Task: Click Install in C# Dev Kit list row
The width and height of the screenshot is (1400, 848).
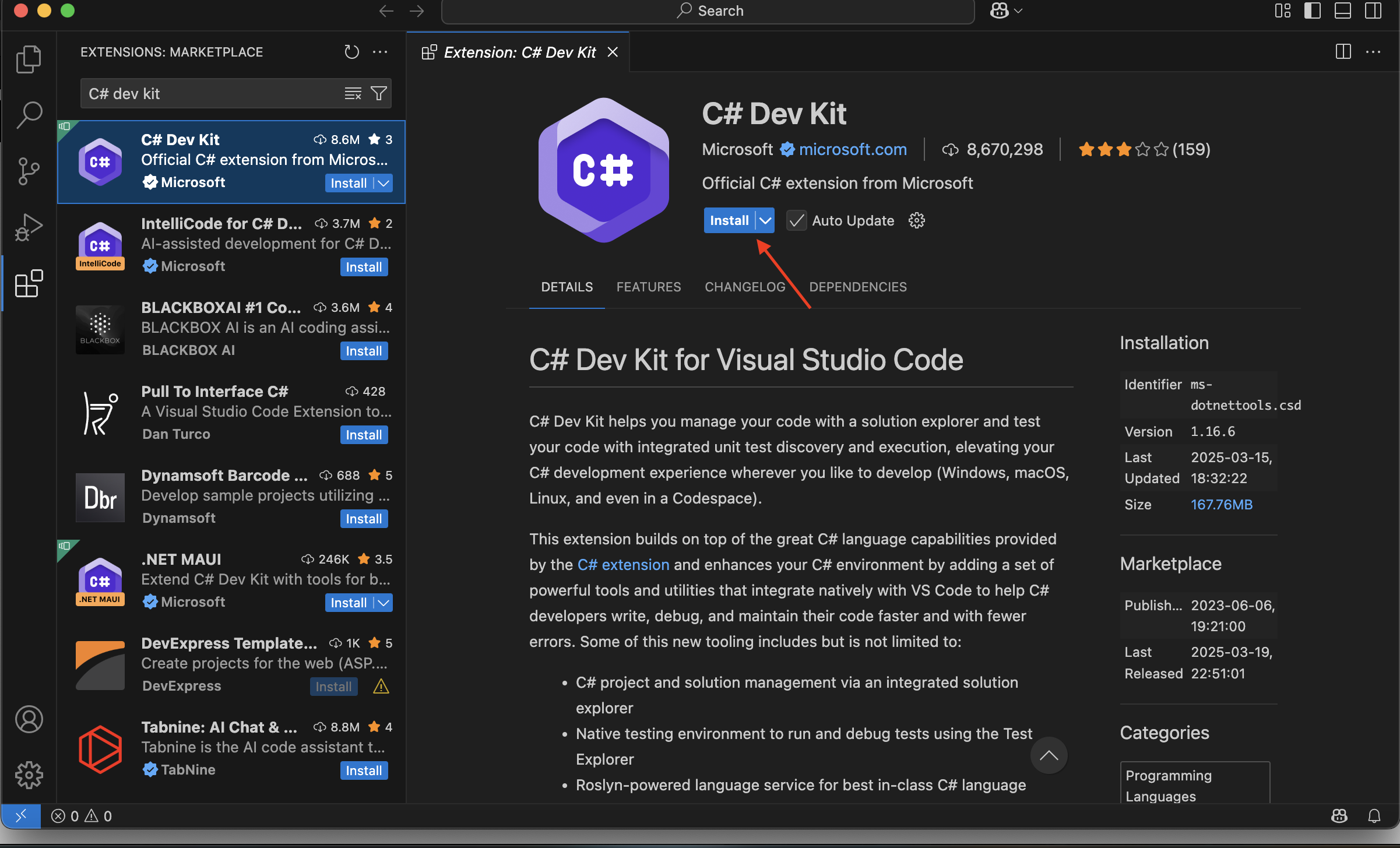Action: point(349,183)
